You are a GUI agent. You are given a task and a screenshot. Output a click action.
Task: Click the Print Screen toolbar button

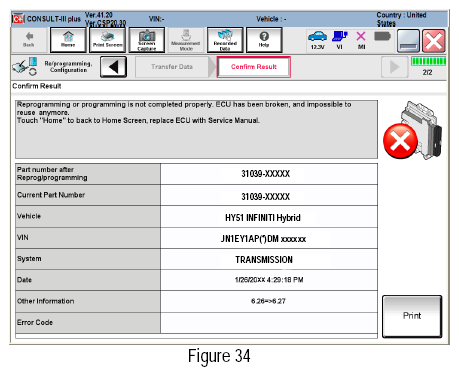(107, 40)
